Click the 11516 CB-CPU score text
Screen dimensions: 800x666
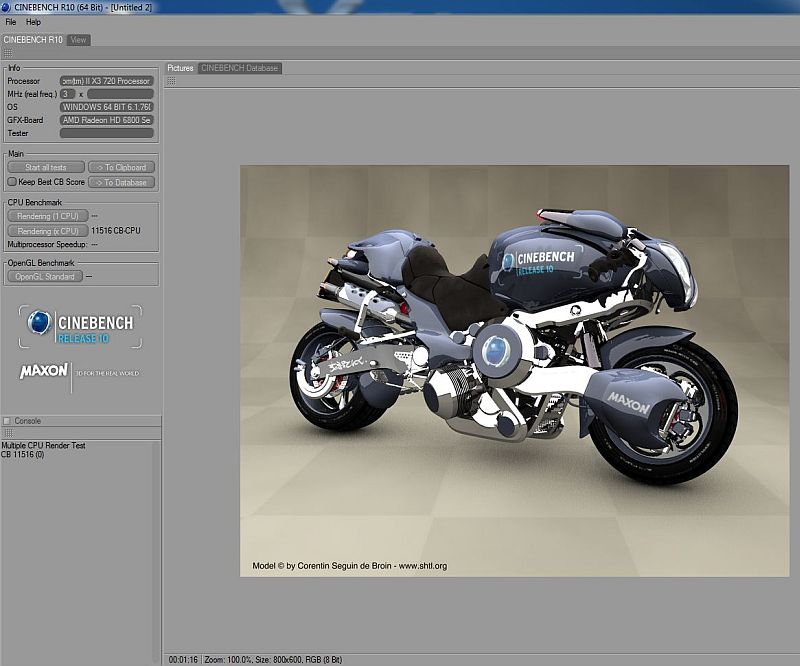116,231
